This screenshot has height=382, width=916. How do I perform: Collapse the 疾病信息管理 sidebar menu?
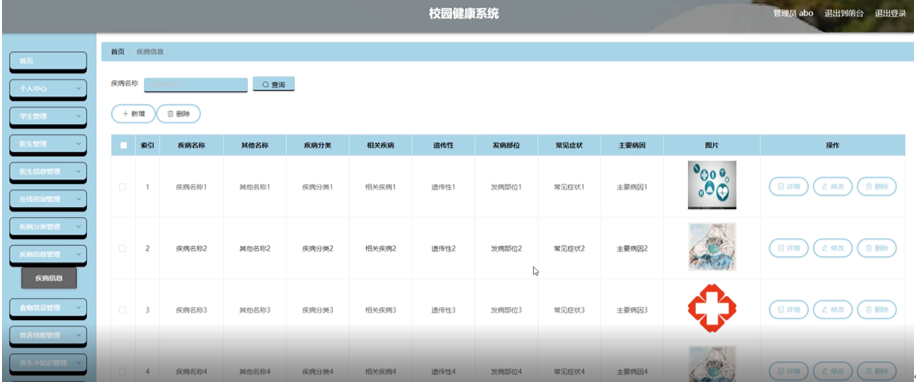point(48,254)
